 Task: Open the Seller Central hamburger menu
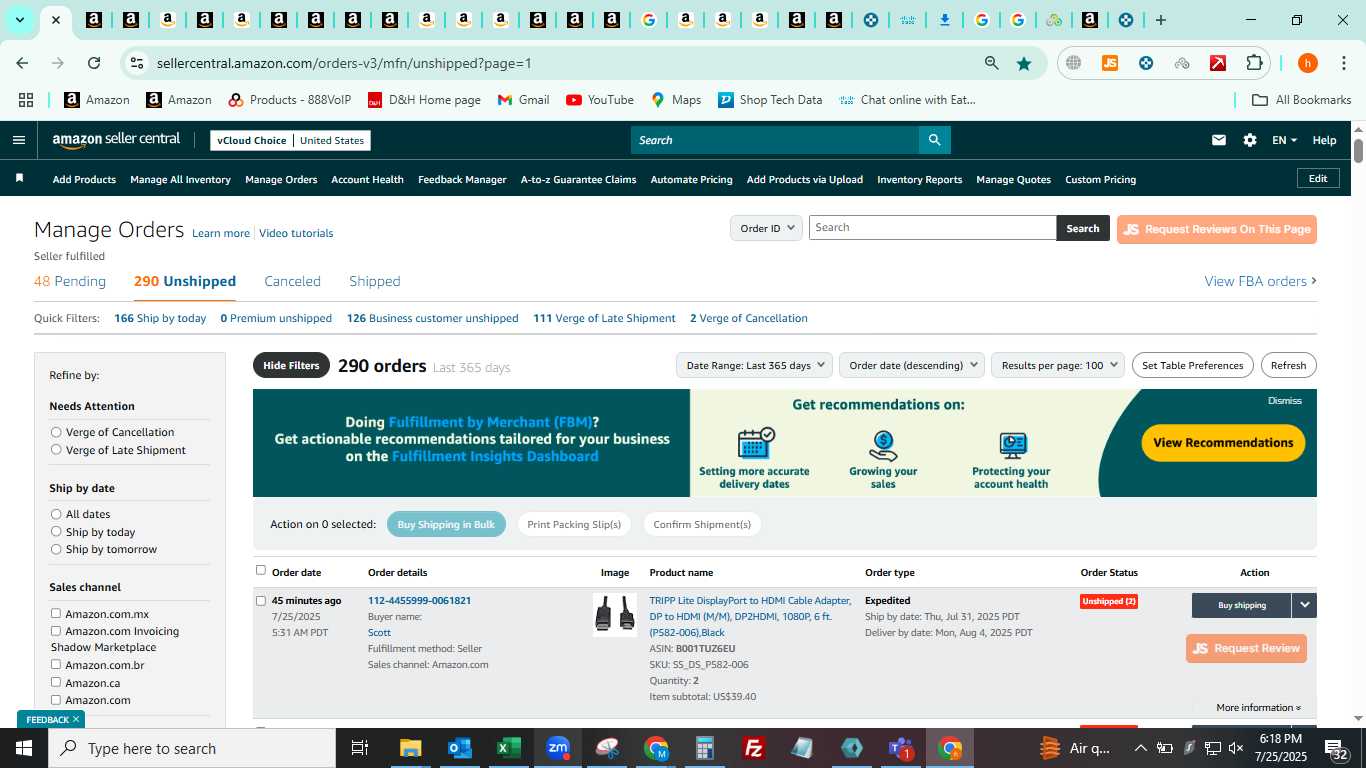(18, 140)
